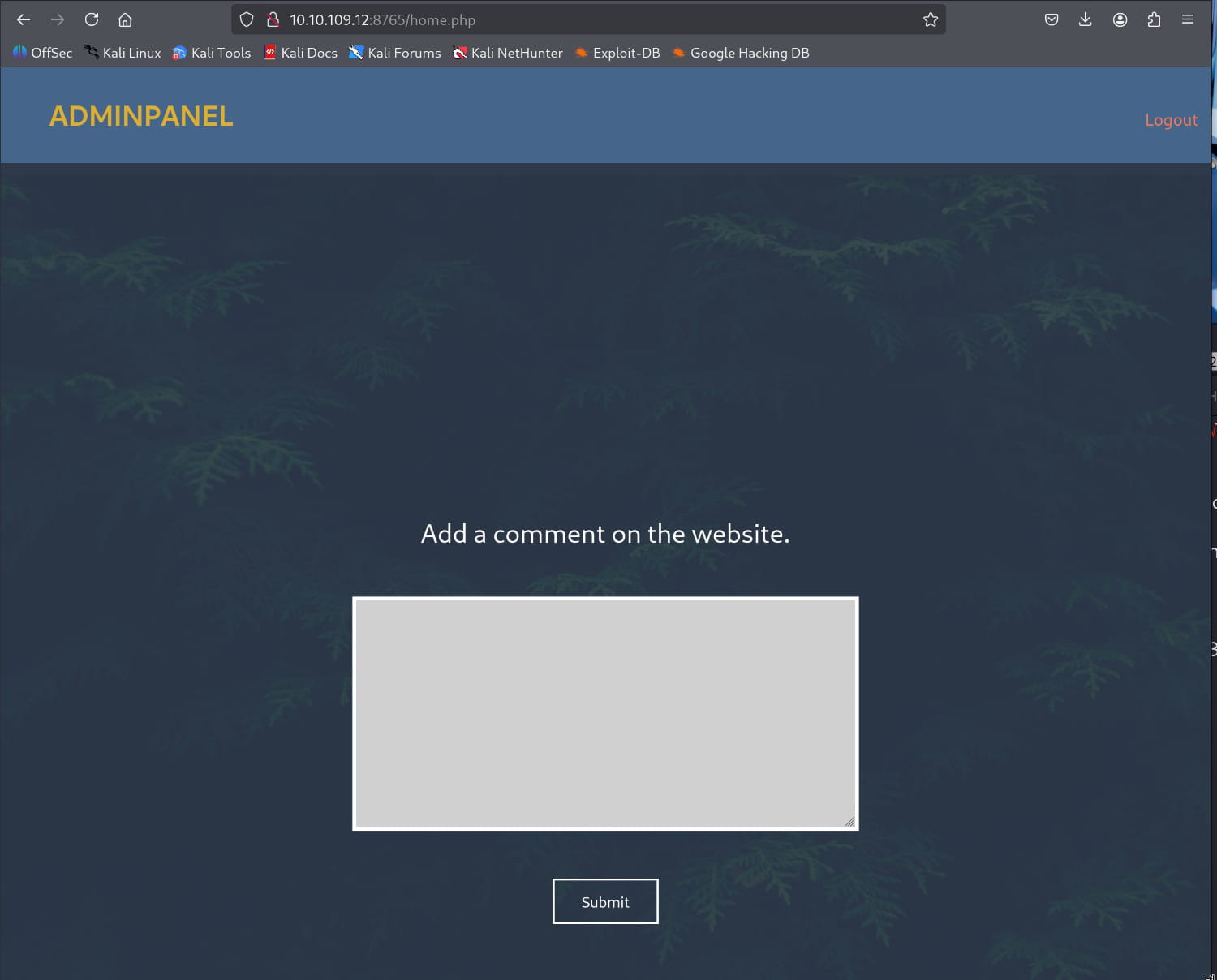Click the Logout link
The width and height of the screenshot is (1217, 980).
1170,120
